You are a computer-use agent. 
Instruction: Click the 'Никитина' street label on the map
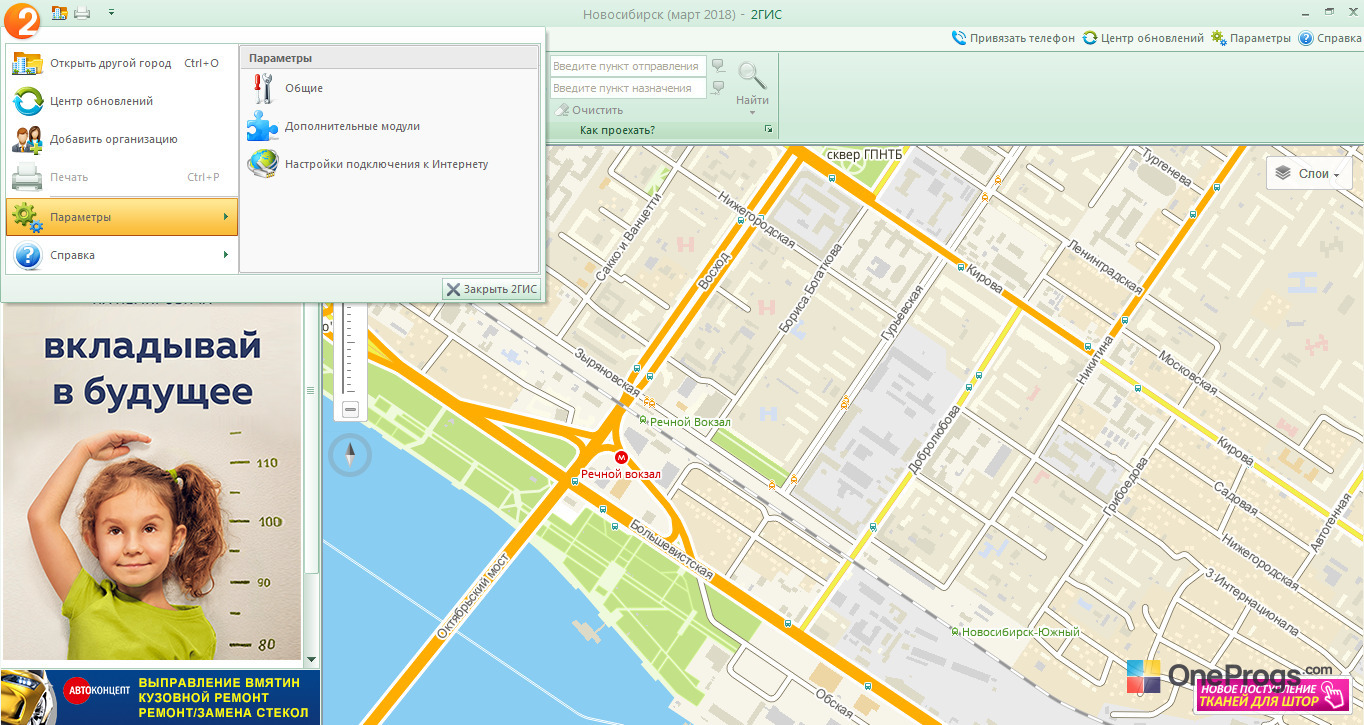[1095, 360]
